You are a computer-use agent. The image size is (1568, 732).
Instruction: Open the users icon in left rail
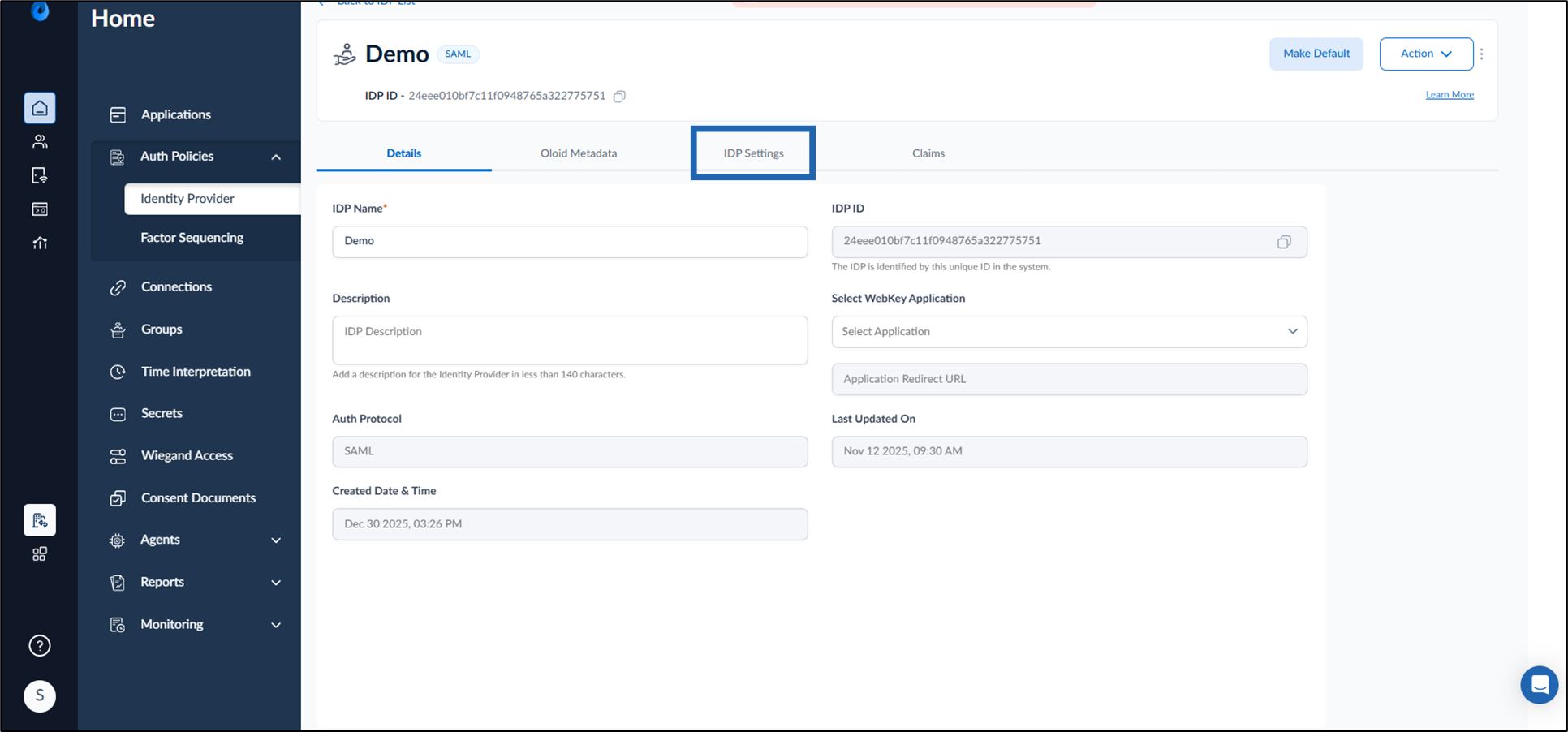pos(40,142)
